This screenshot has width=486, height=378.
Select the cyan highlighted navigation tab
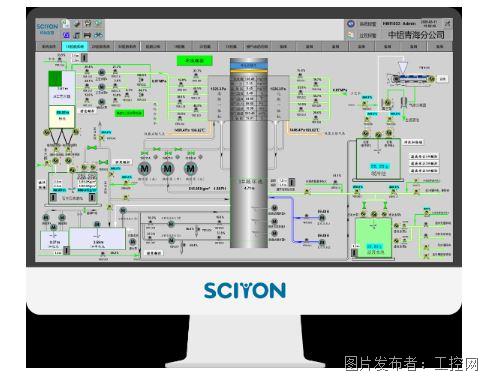tap(75, 46)
